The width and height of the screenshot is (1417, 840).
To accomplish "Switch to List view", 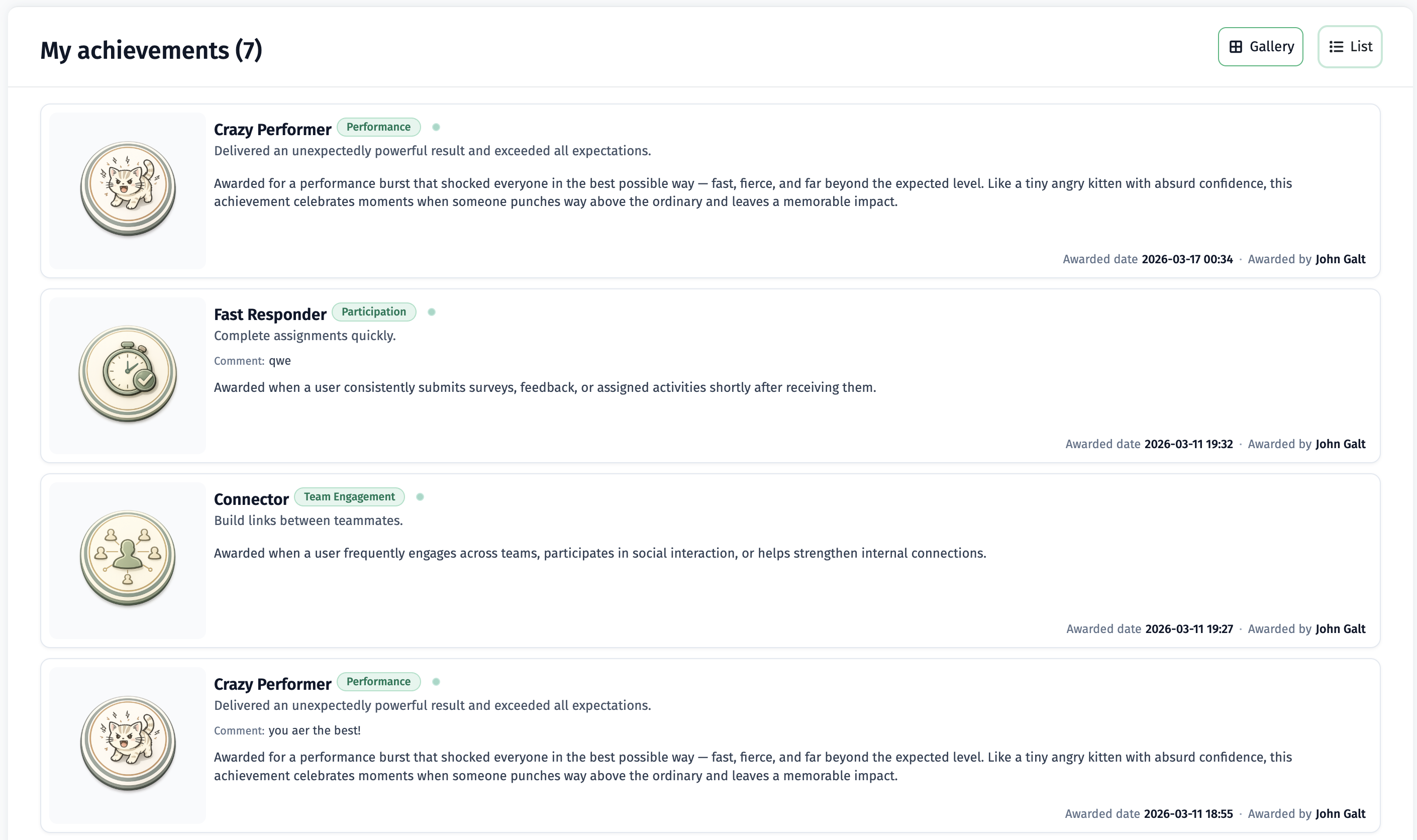I will pos(1350,46).
